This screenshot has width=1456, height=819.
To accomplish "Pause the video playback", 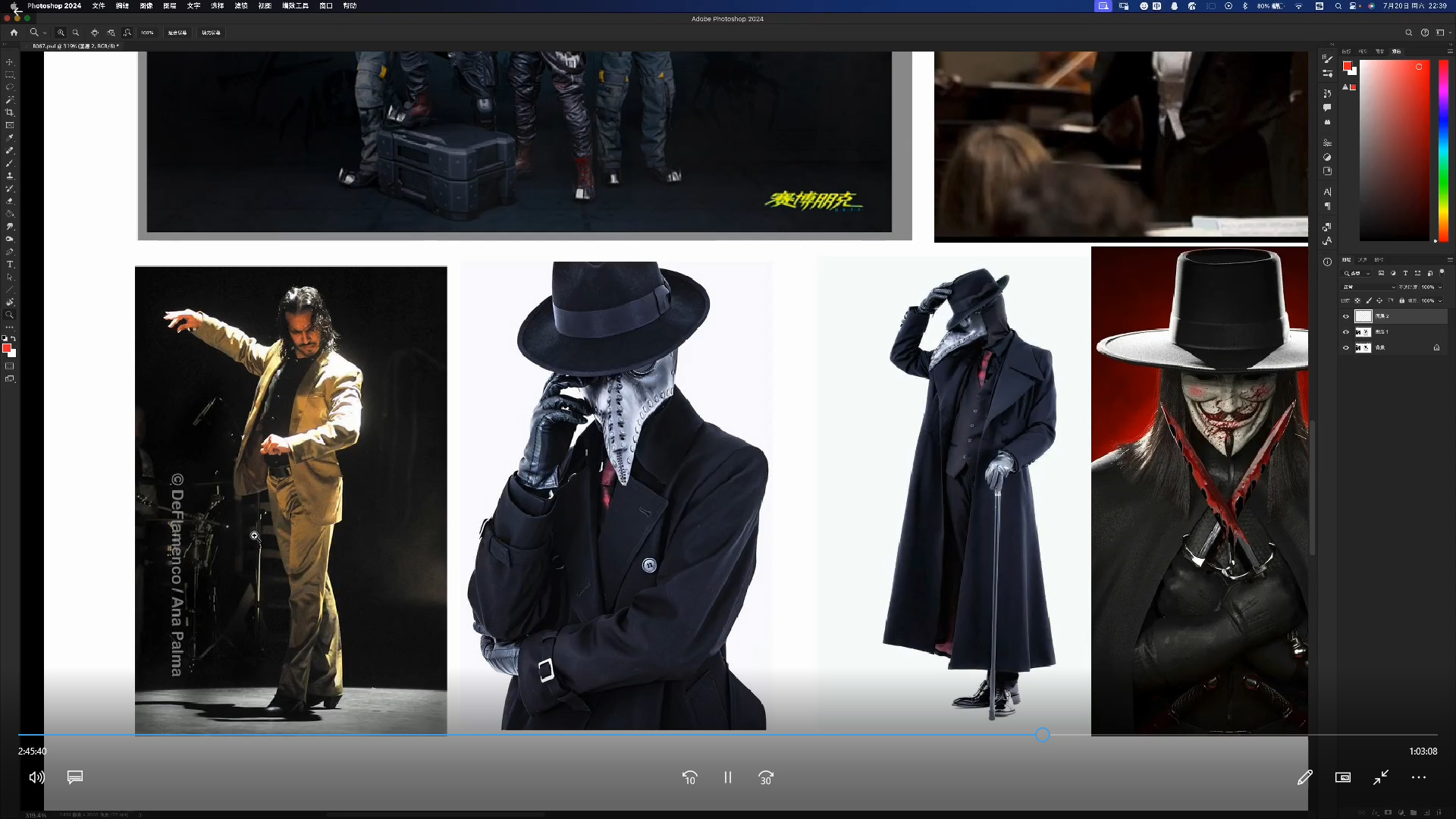I will (x=727, y=777).
